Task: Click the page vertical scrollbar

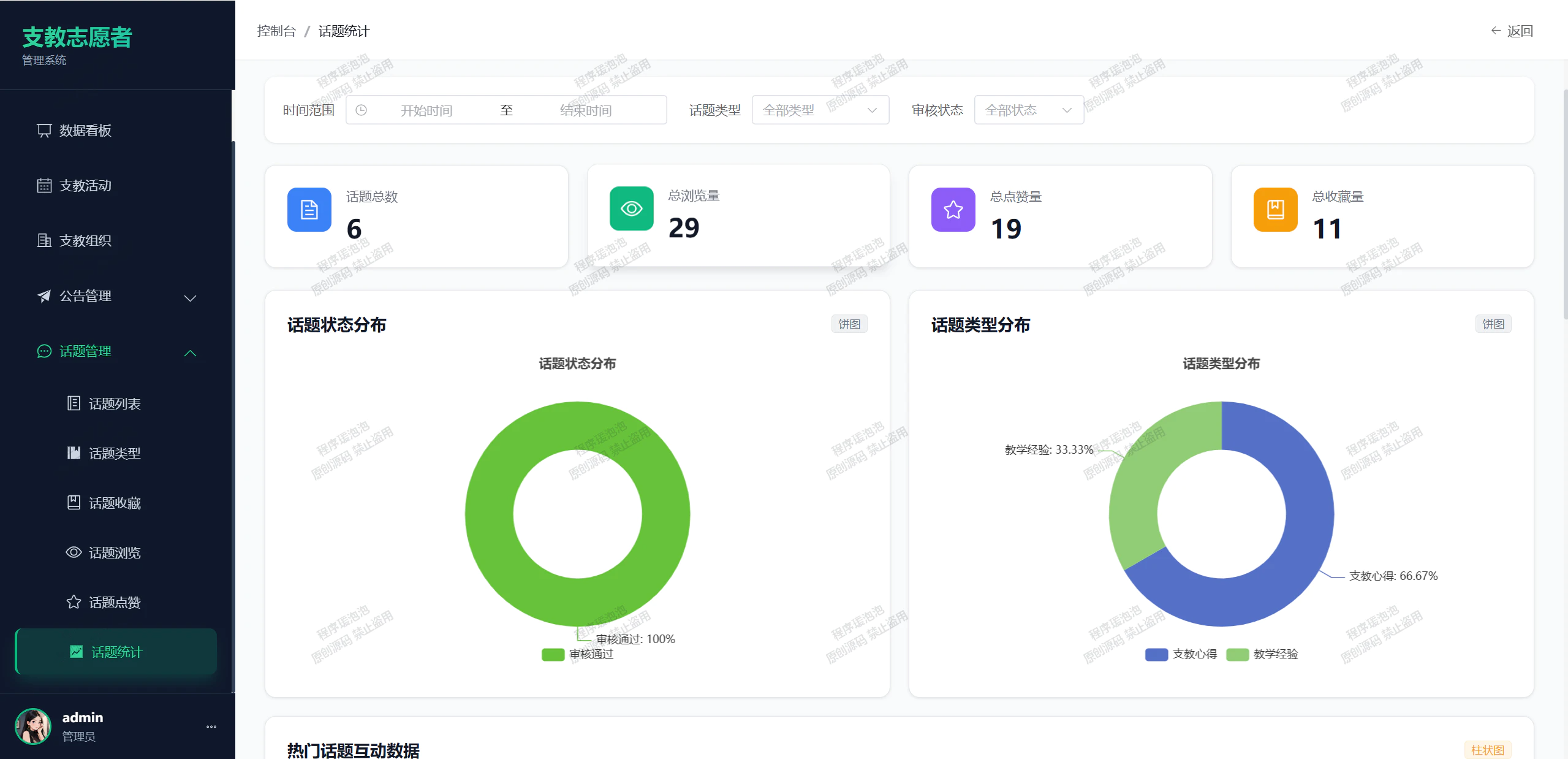Action: (x=1564, y=204)
